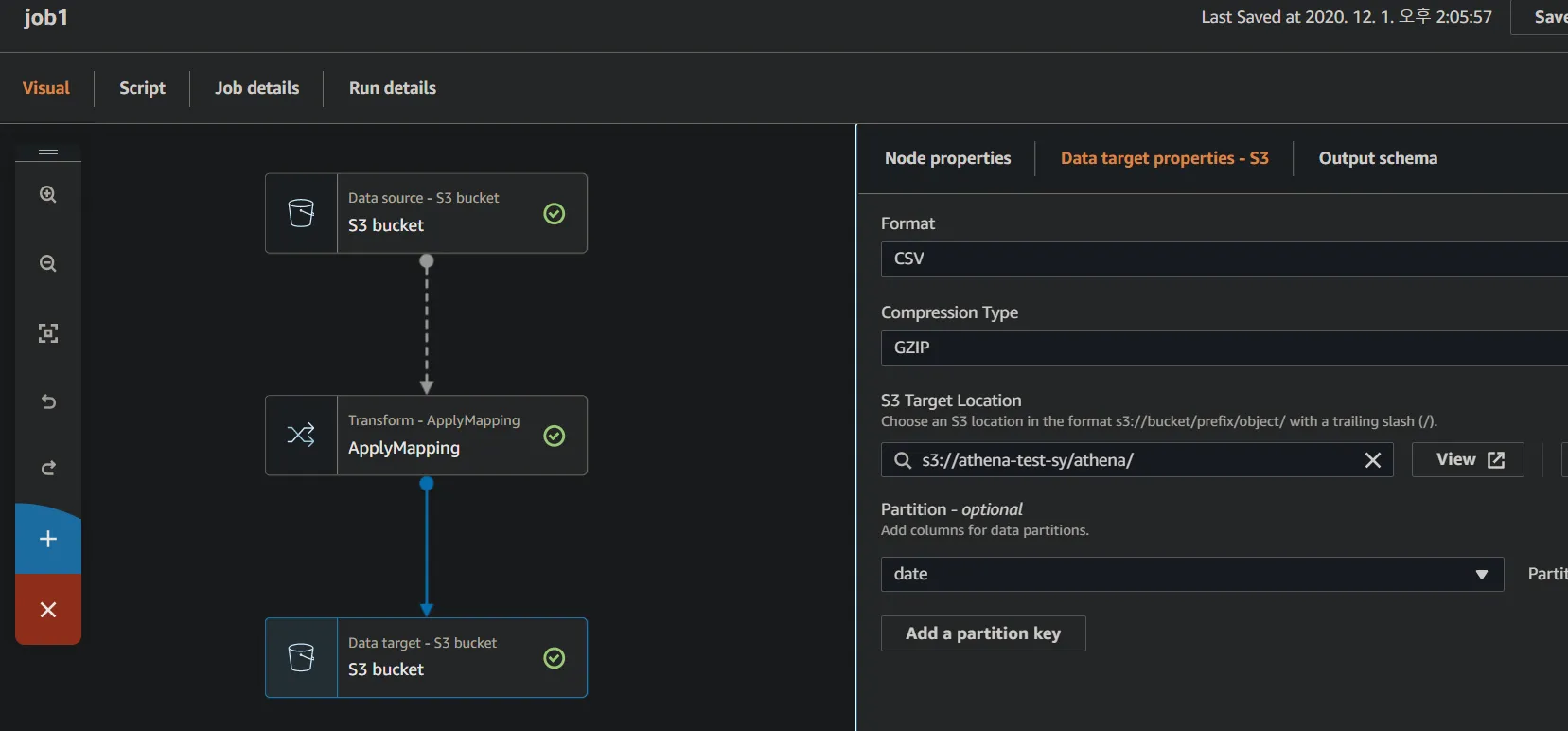Open the Job details tab
The width and height of the screenshot is (1568, 731).
256,88
